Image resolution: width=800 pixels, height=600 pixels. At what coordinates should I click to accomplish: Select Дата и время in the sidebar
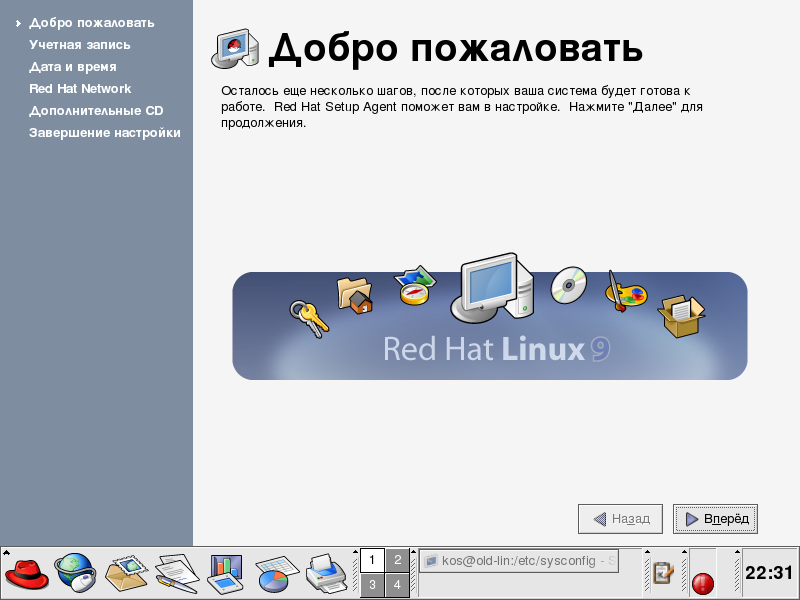(x=73, y=67)
